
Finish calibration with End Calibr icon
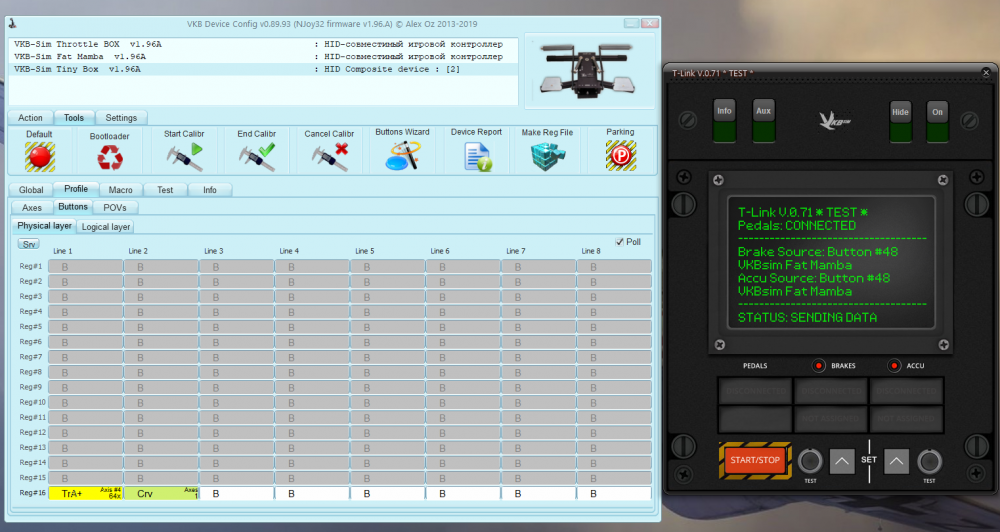tap(257, 157)
